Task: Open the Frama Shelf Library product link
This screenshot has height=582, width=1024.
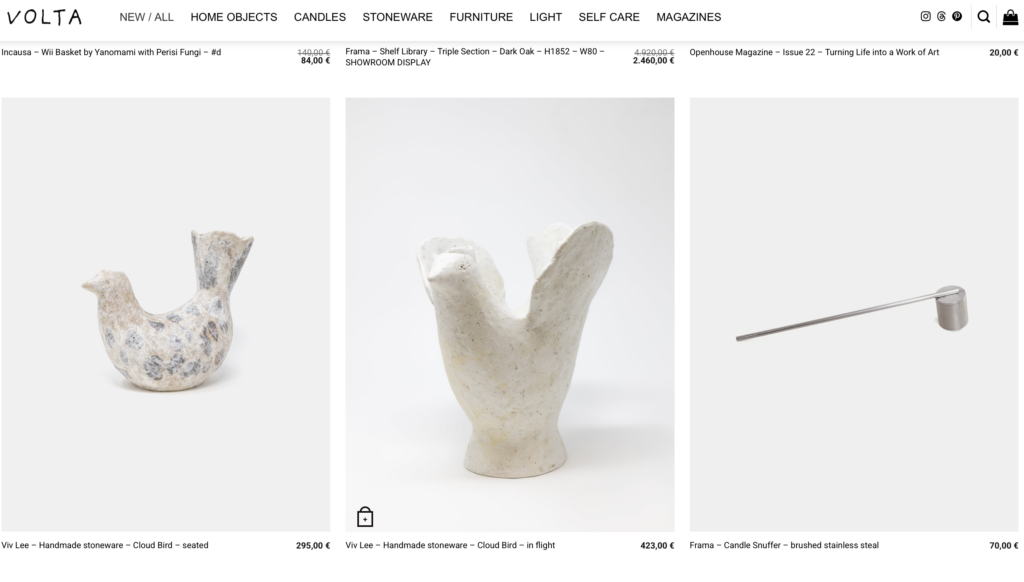Action: pos(475,57)
